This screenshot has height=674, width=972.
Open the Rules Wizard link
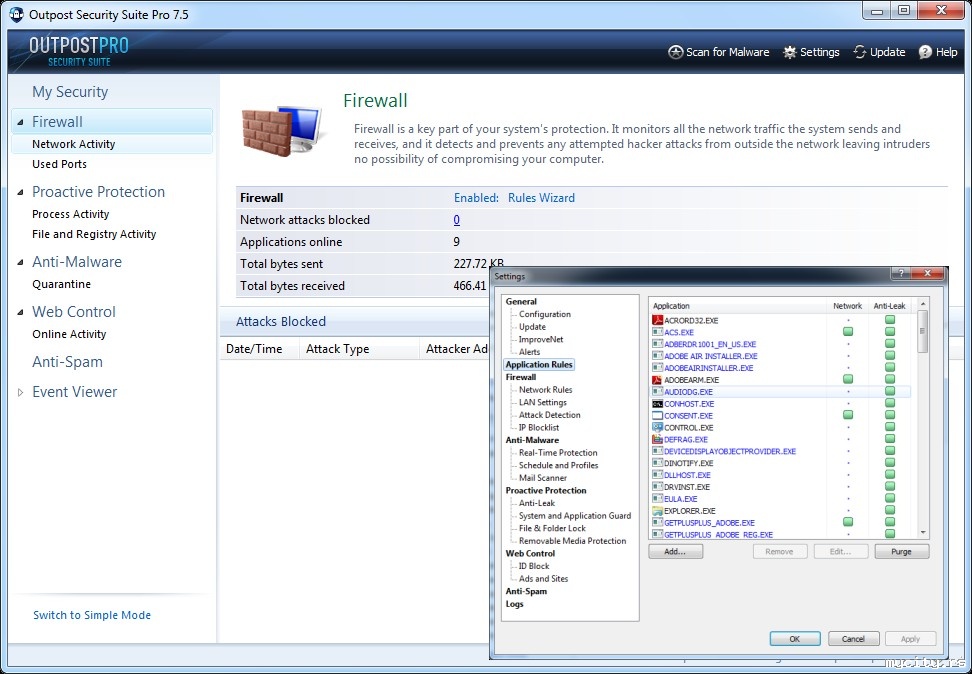tap(541, 198)
